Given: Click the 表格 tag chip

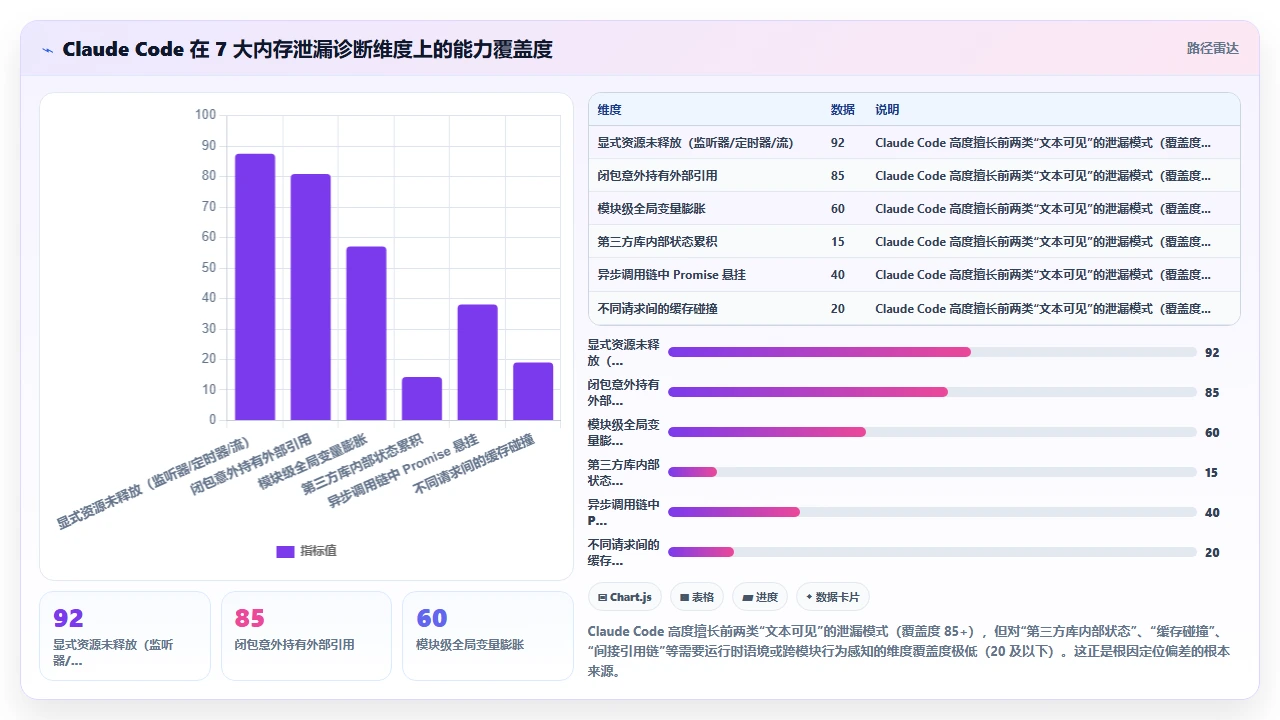Looking at the screenshot, I should (697, 597).
